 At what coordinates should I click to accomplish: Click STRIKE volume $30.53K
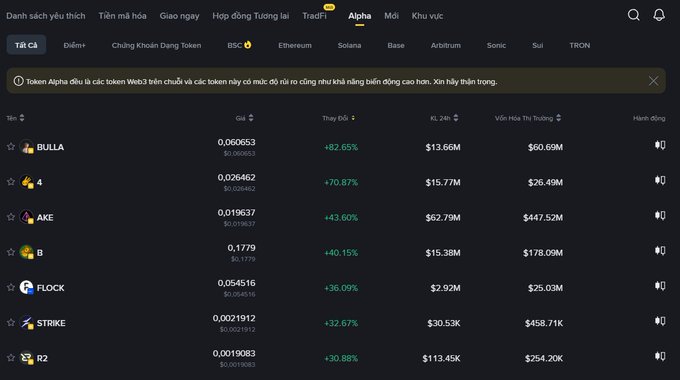click(x=444, y=323)
